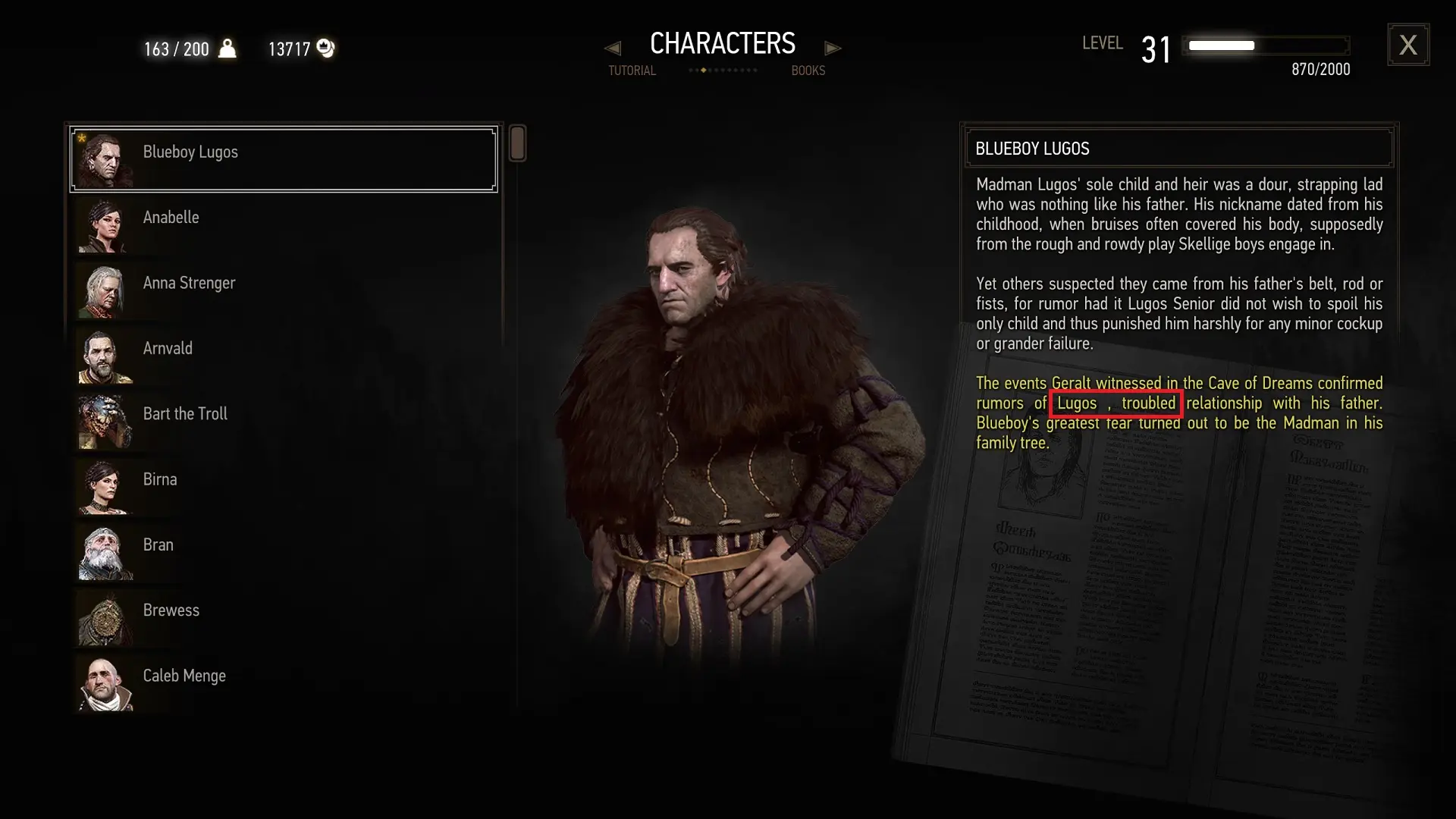Select Anabelle's portrait in the list
The image size is (1456, 819).
coord(105,225)
